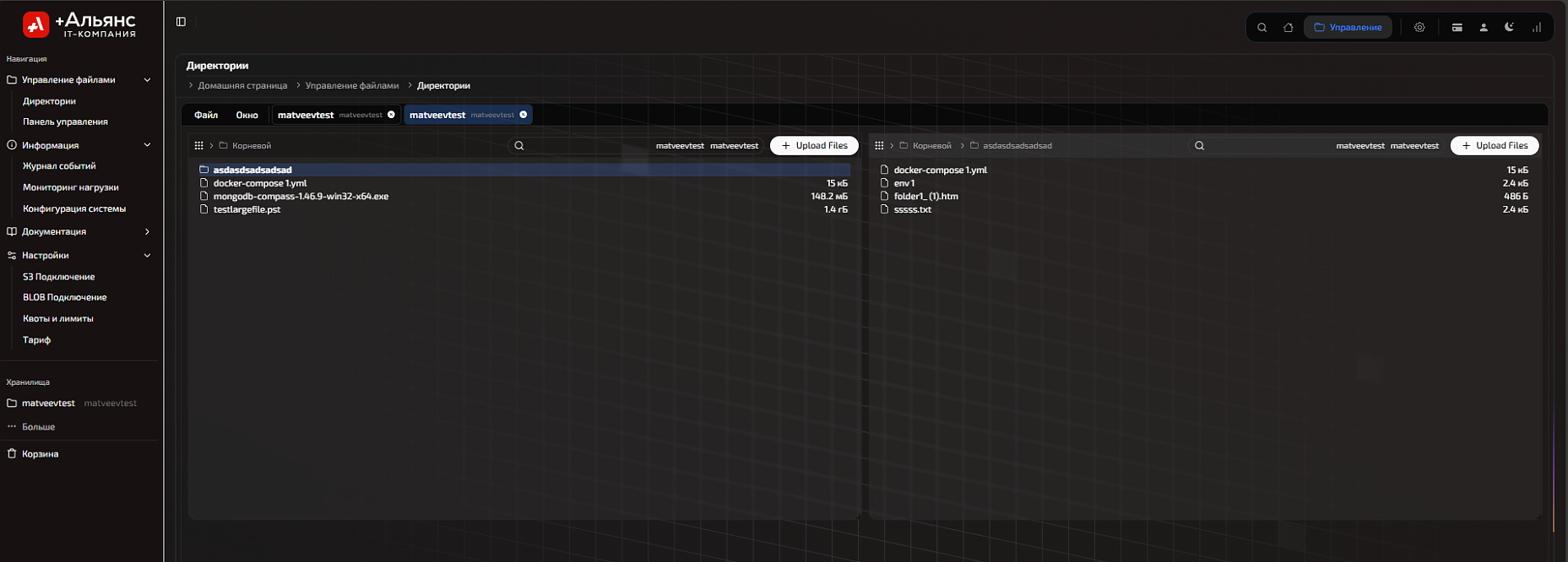Toggle the sidebar panel icon
This screenshot has height=562, width=1568.
[x=181, y=22]
